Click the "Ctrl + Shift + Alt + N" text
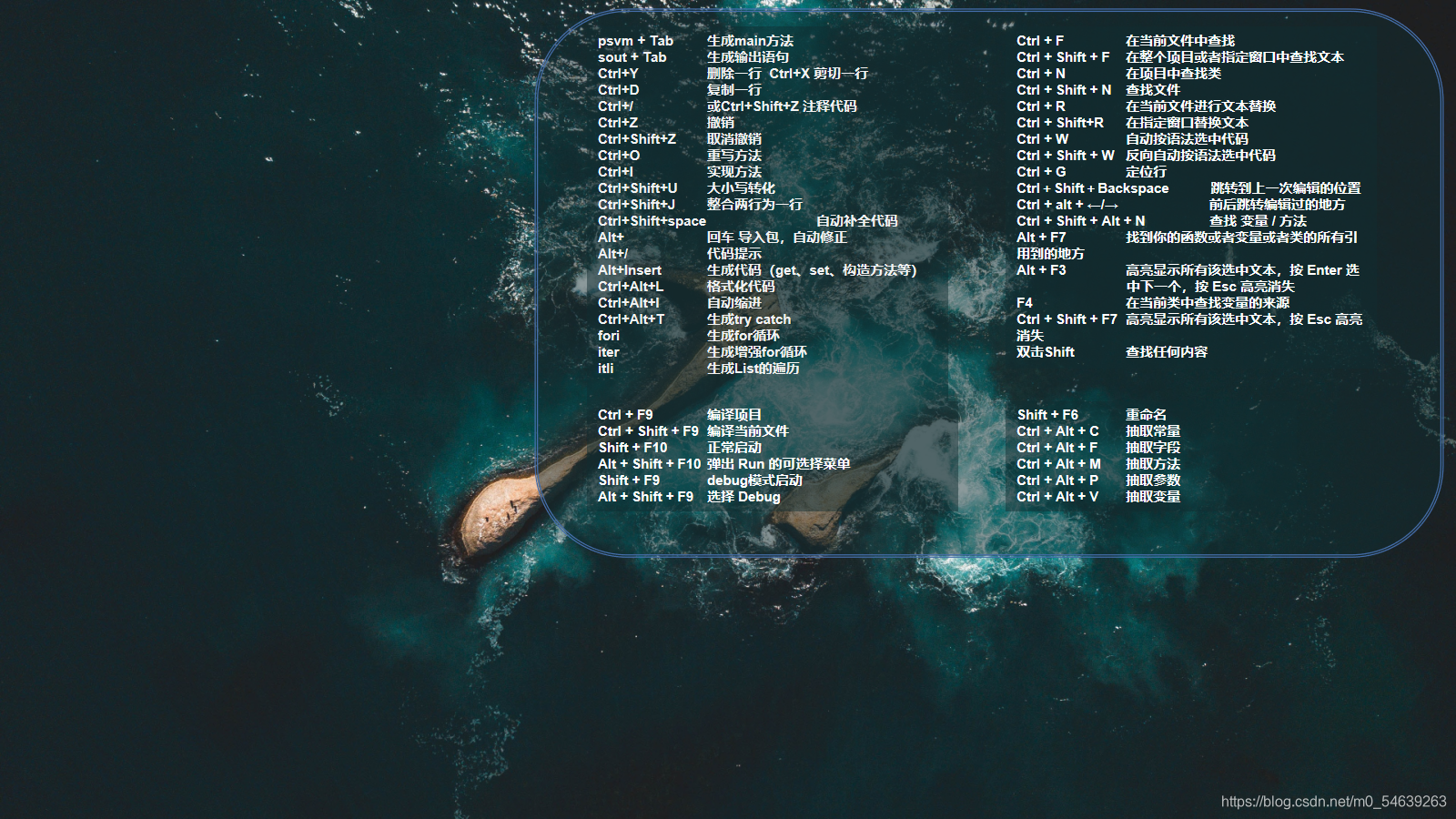The height and width of the screenshot is (819, 1456). coord(1081,221)
